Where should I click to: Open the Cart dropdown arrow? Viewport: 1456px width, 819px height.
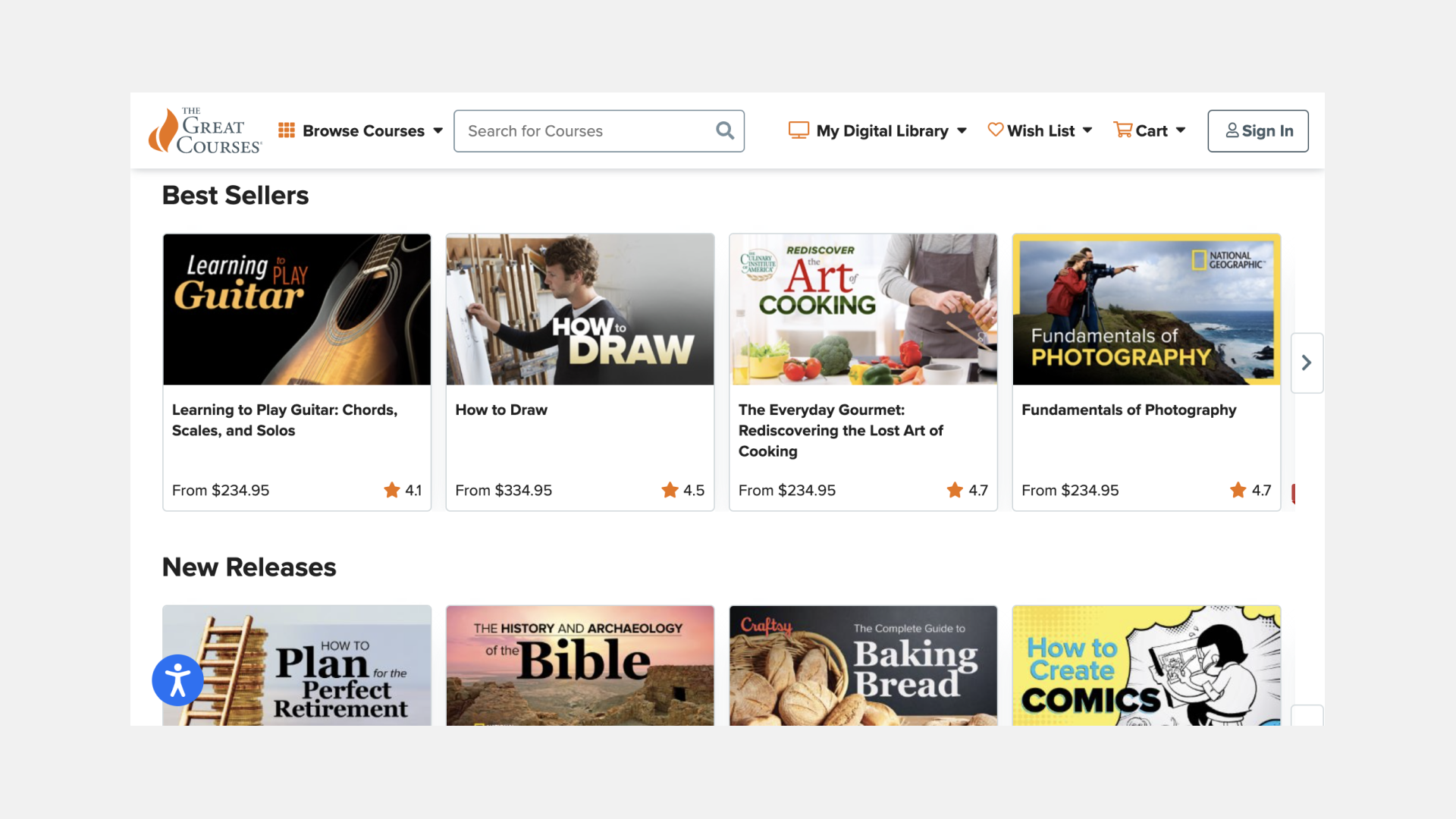[1181, 130]
